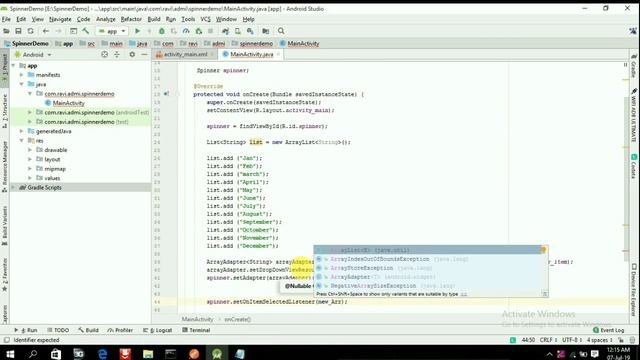This screenshot has height=360, width=640.
Task: Expand the generatedJava folder
Action: [x=22, y=131]
